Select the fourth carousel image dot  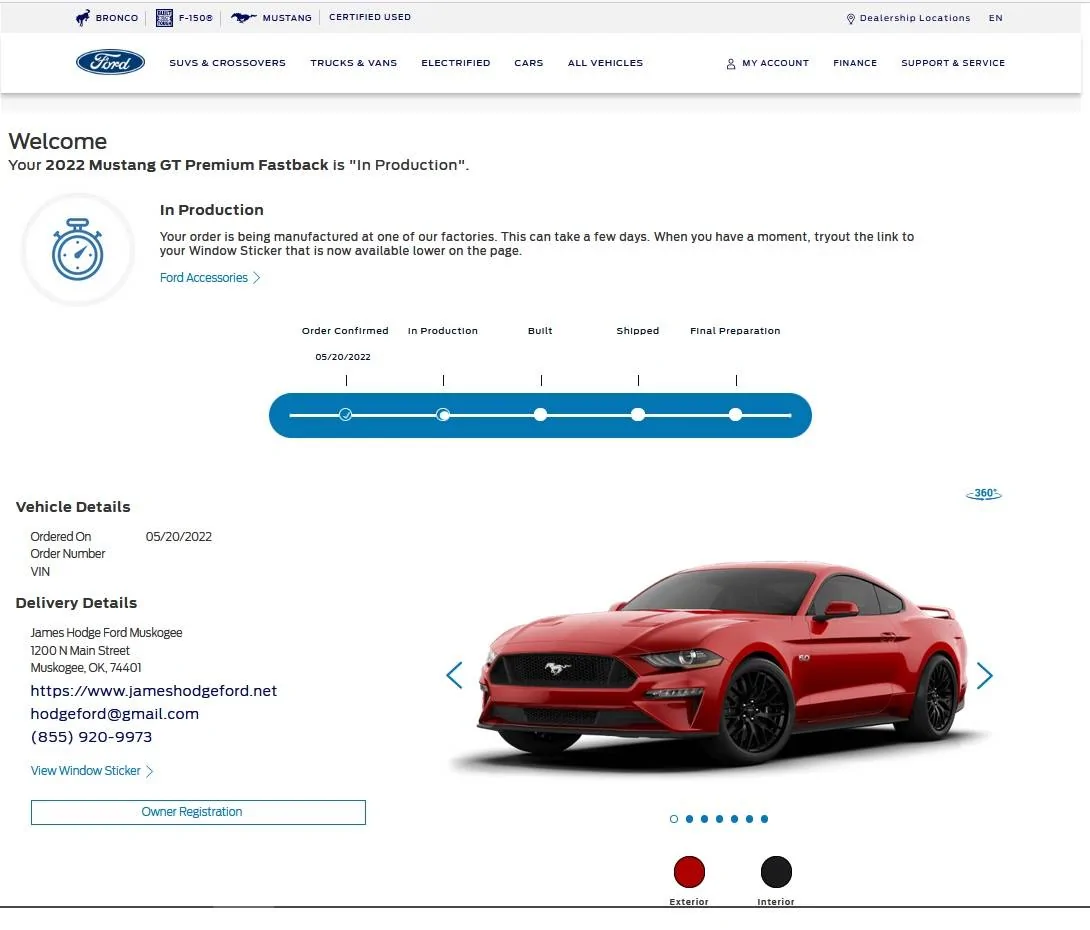[x=719, y=819]
